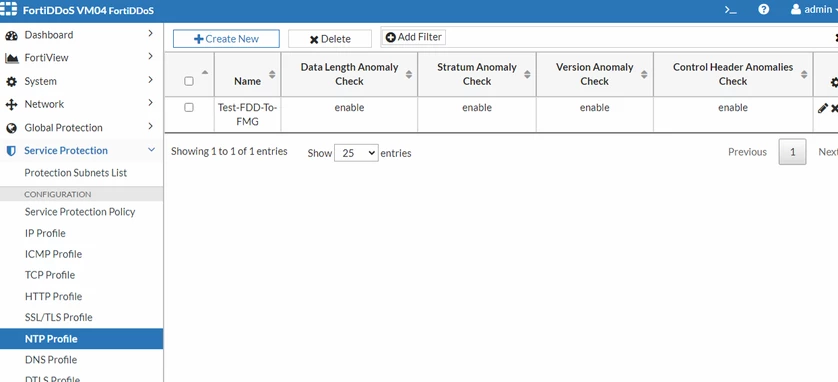
Task: Go to the Previous page
Action: click(747, 152)
